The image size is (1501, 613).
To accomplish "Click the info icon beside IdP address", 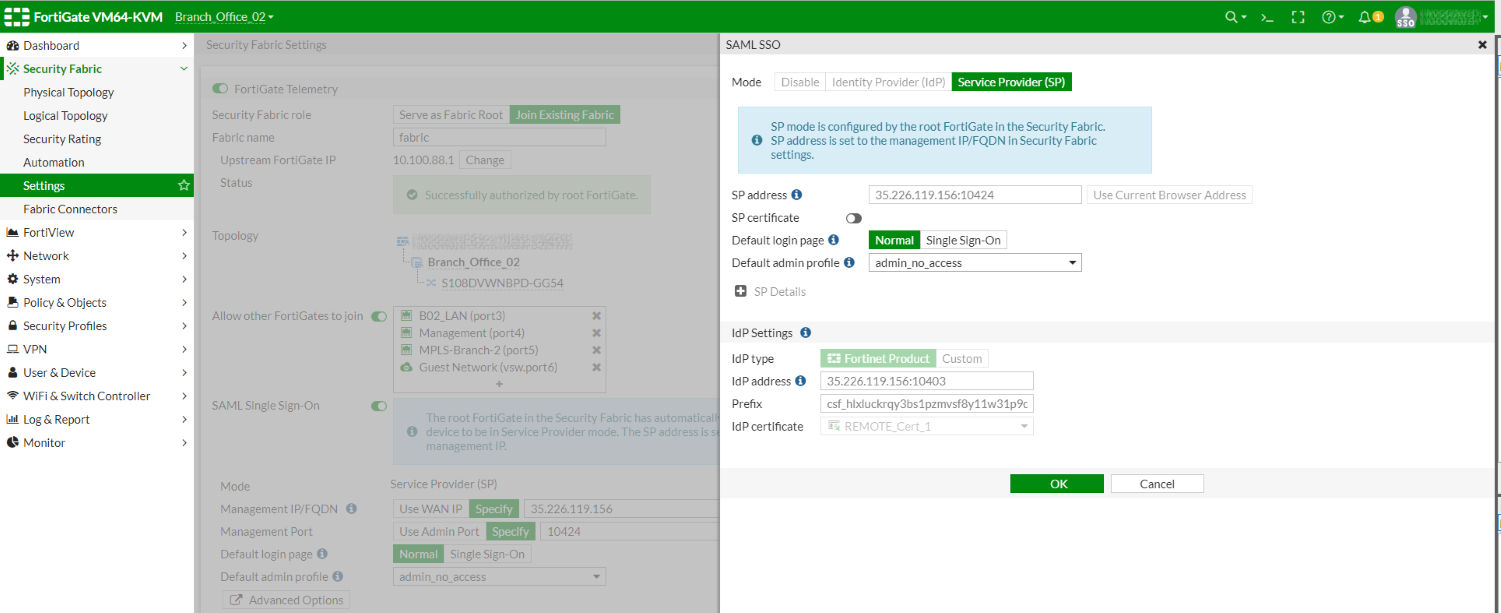I will pos(800,381).
